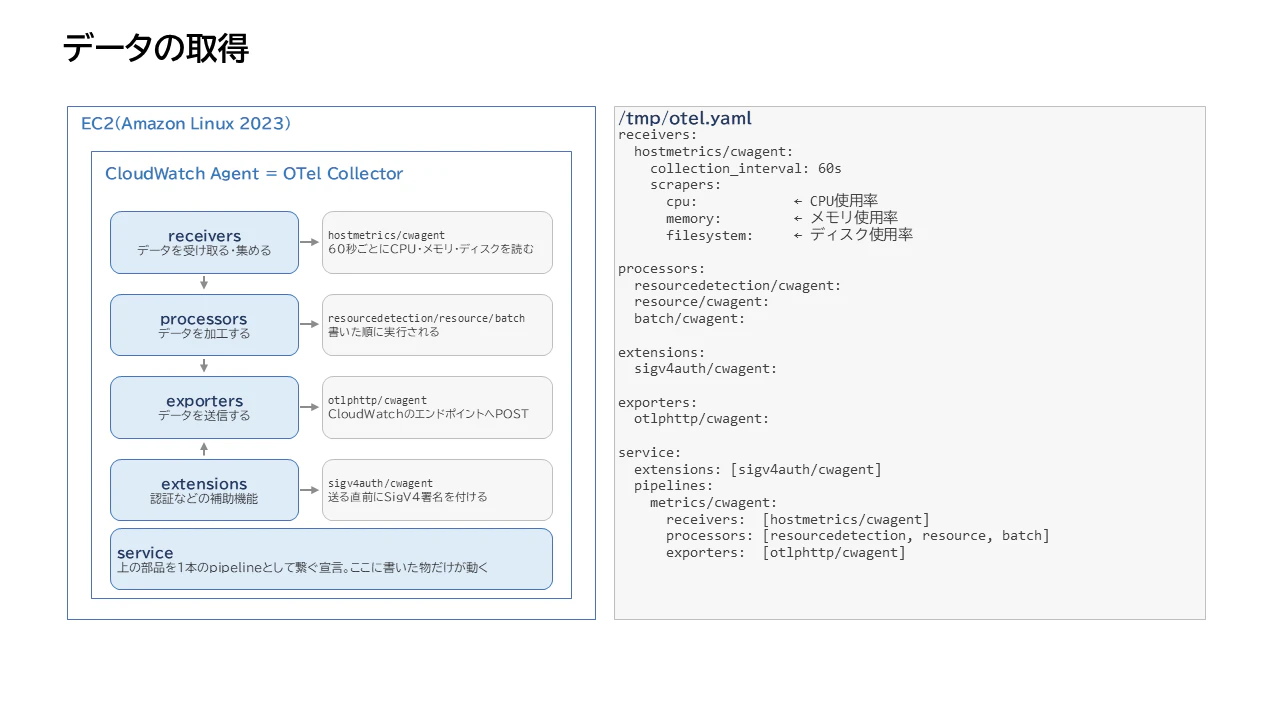
Task: Click the "receivers" title inside its blue diagram box
Action: tap(204, 236)
